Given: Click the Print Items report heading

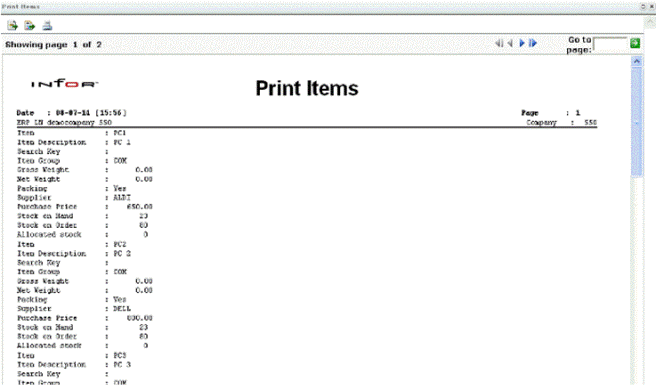Looking at the screenshot, I should click(x=307, y=88).
